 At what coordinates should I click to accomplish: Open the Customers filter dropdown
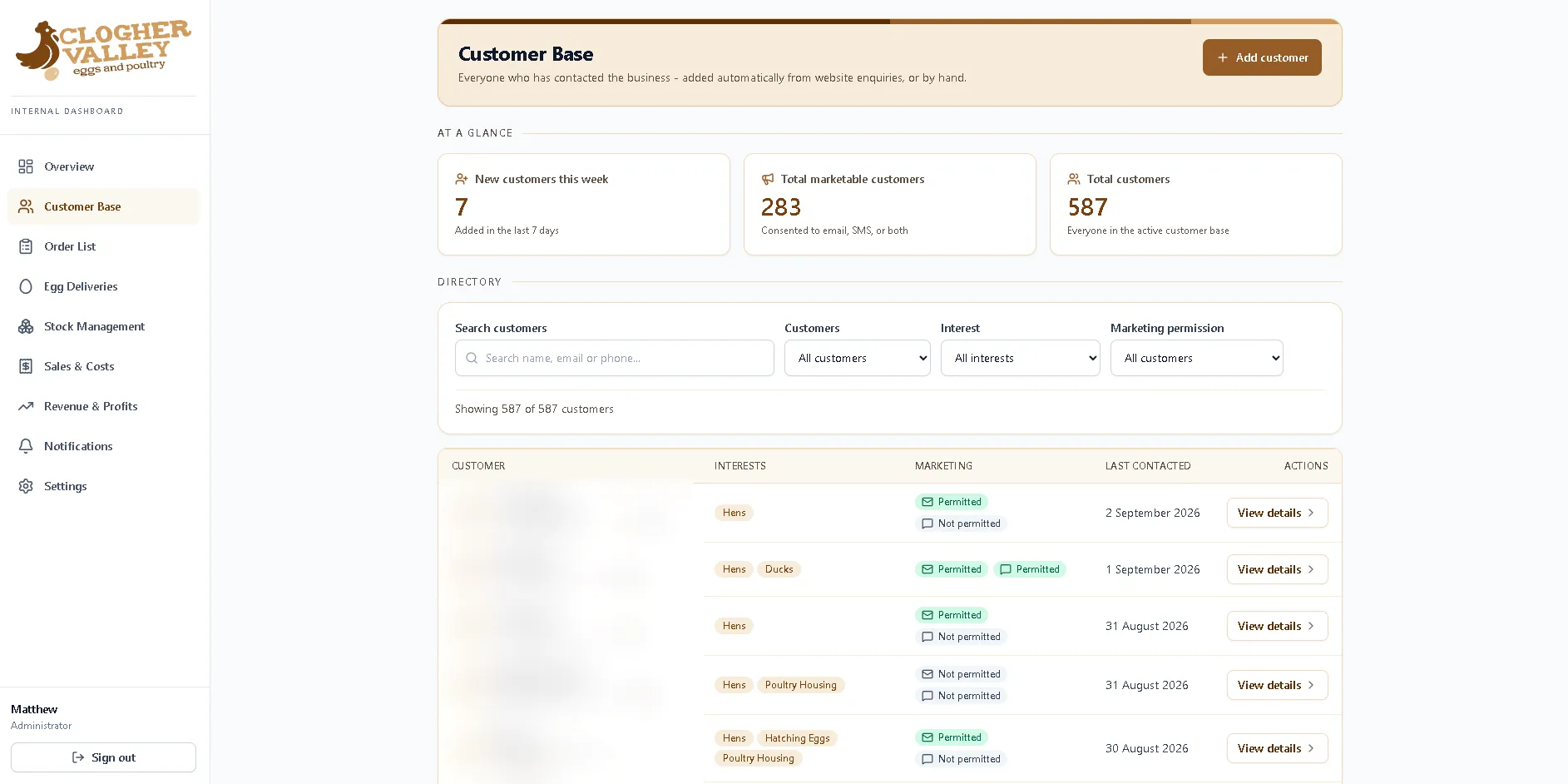click(858, 358)
